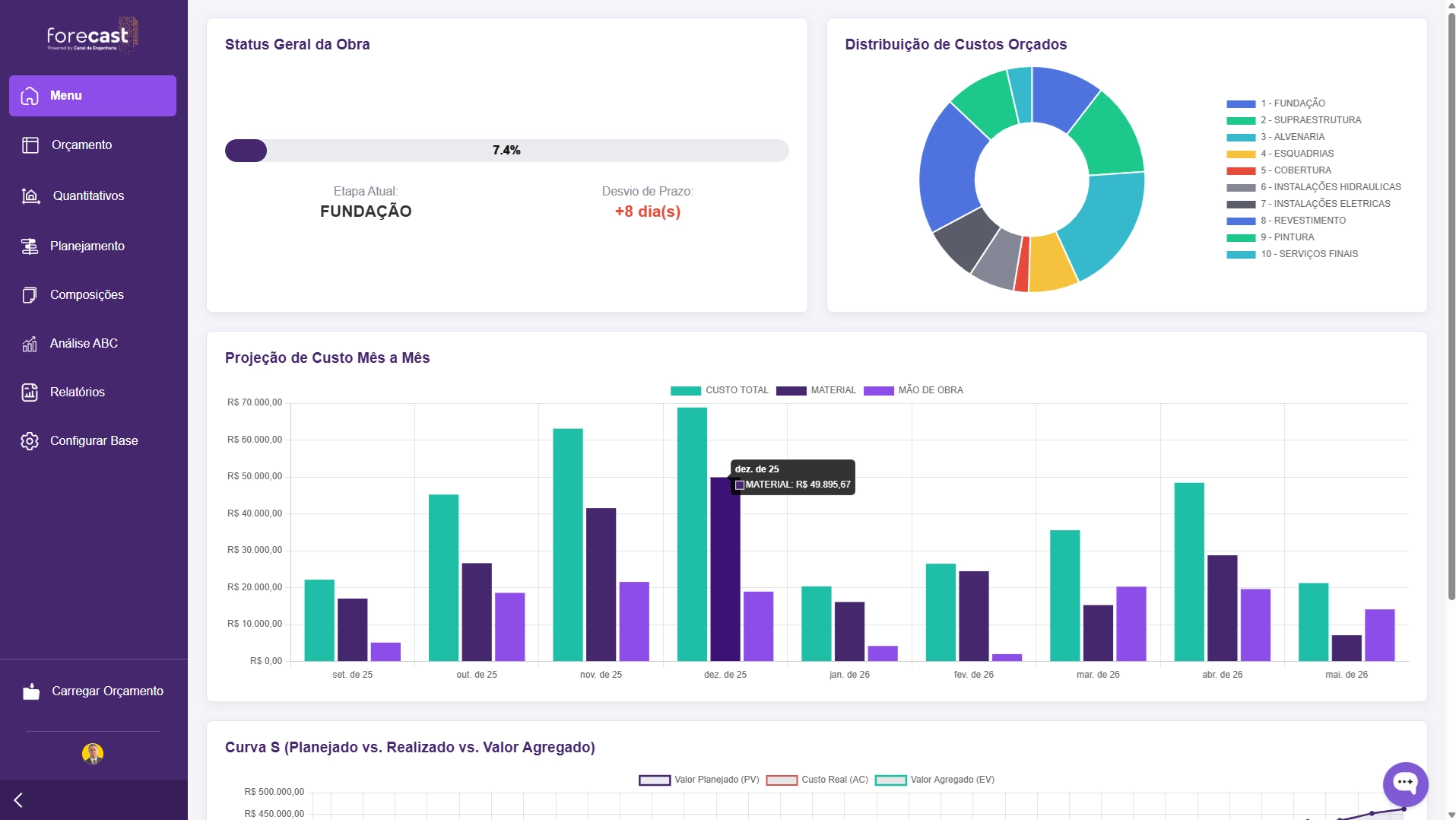Image resolution: width=1456 pixels, height=820 pixels.
Task: Collapse the sidebar with the left chevron
Action: tap(19, 800)
